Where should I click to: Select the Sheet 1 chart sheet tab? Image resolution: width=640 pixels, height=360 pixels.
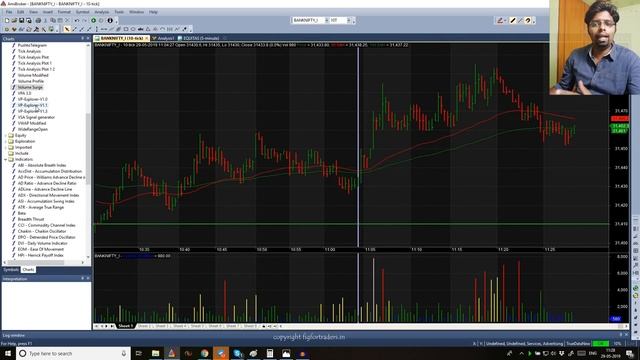point(126,326)
